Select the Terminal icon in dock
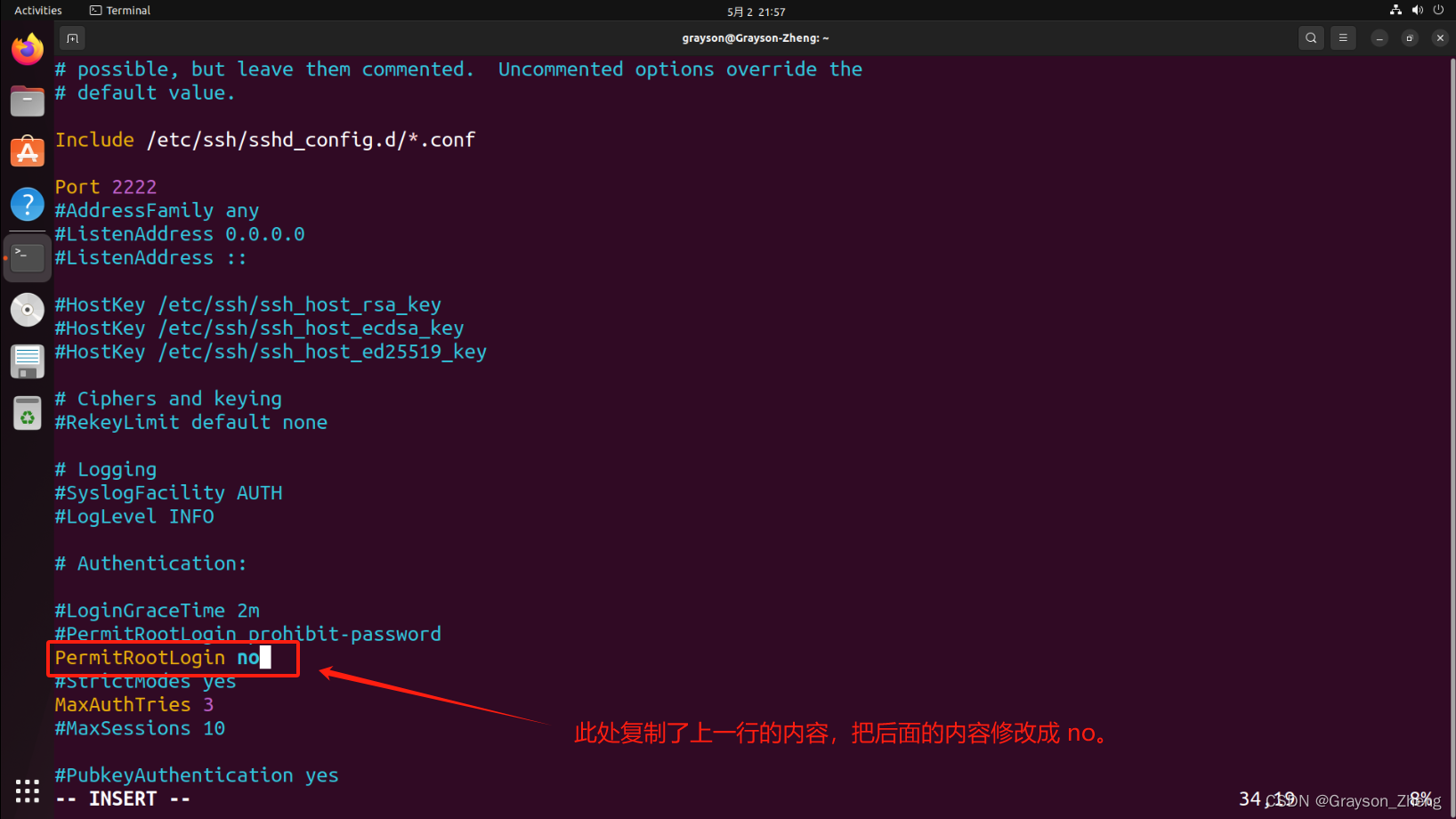 click(x=28, y=257)
